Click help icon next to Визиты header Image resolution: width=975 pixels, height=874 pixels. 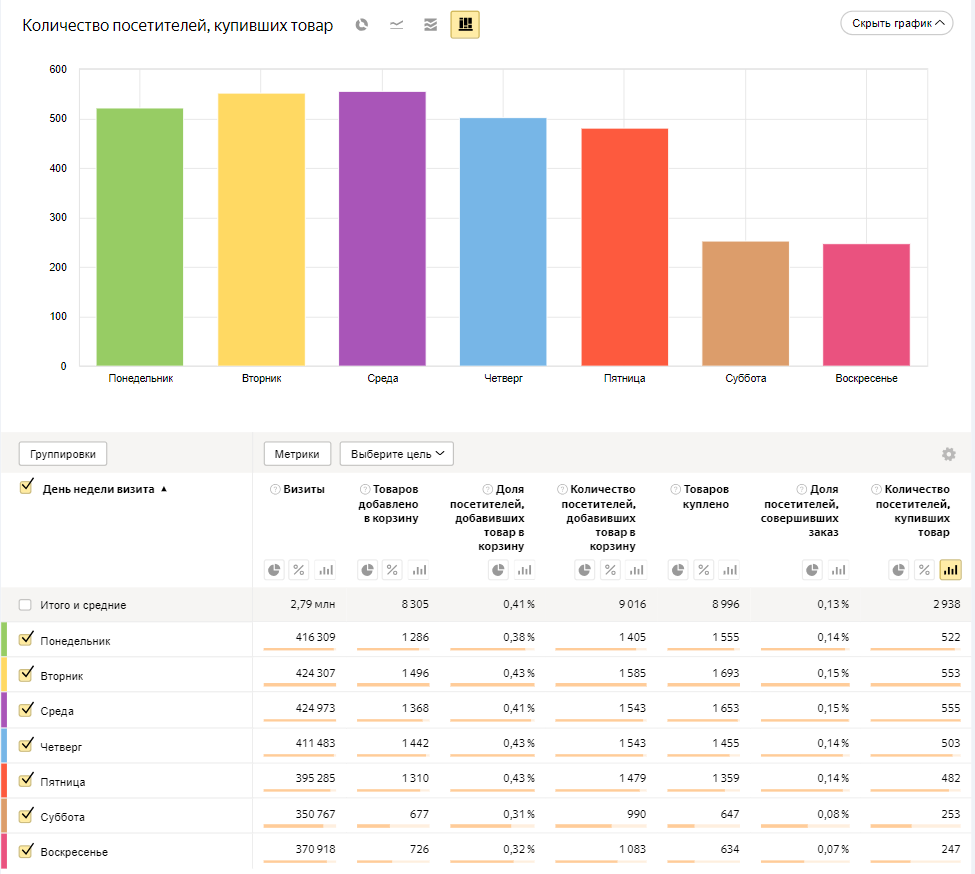coord(274,489)
